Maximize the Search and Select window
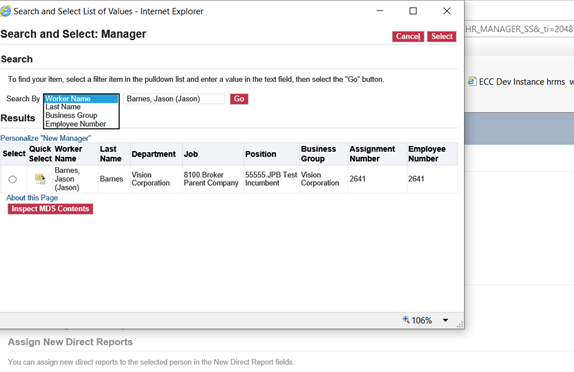 [413, 11]
